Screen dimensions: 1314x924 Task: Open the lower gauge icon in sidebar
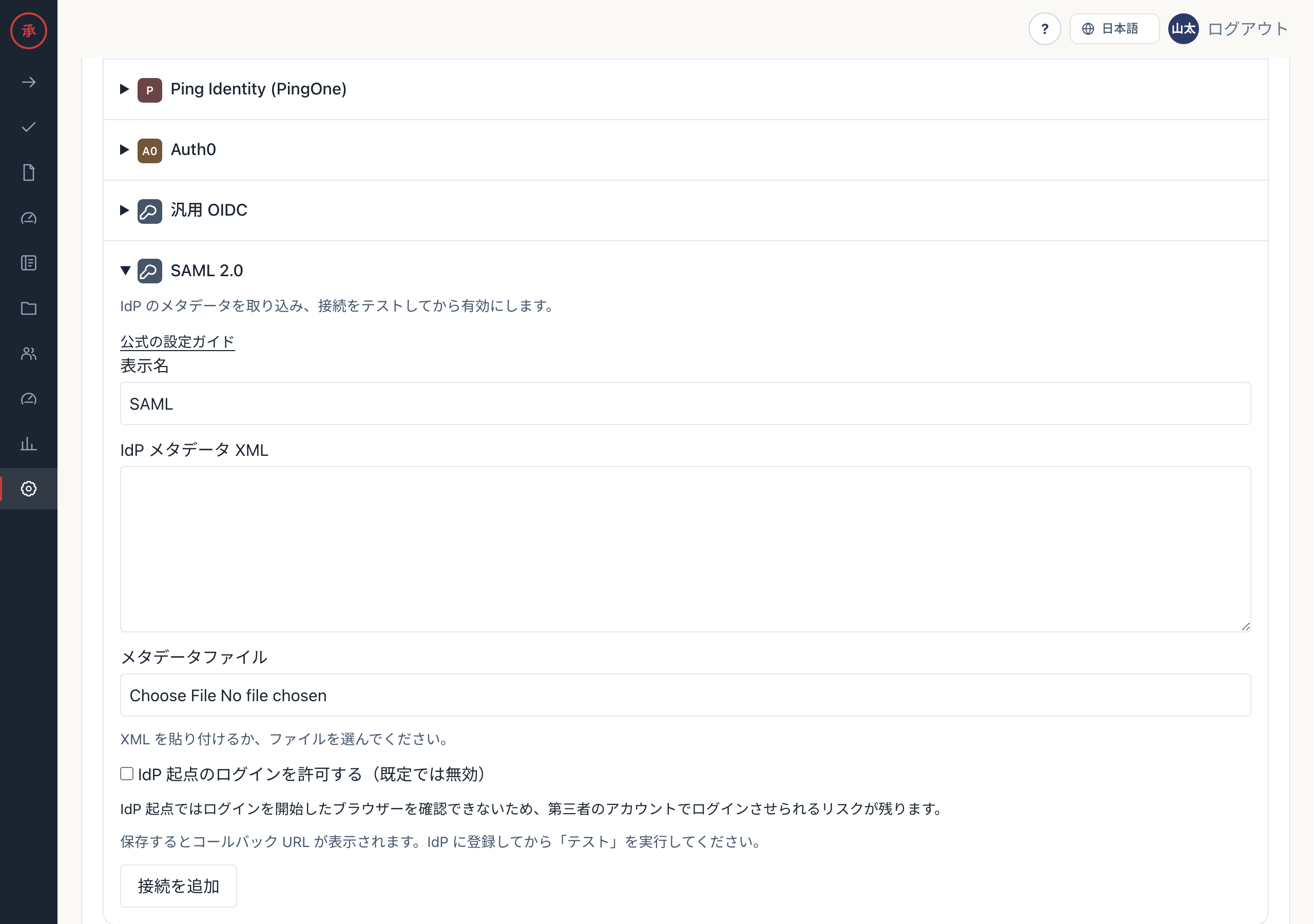point(29,398)
